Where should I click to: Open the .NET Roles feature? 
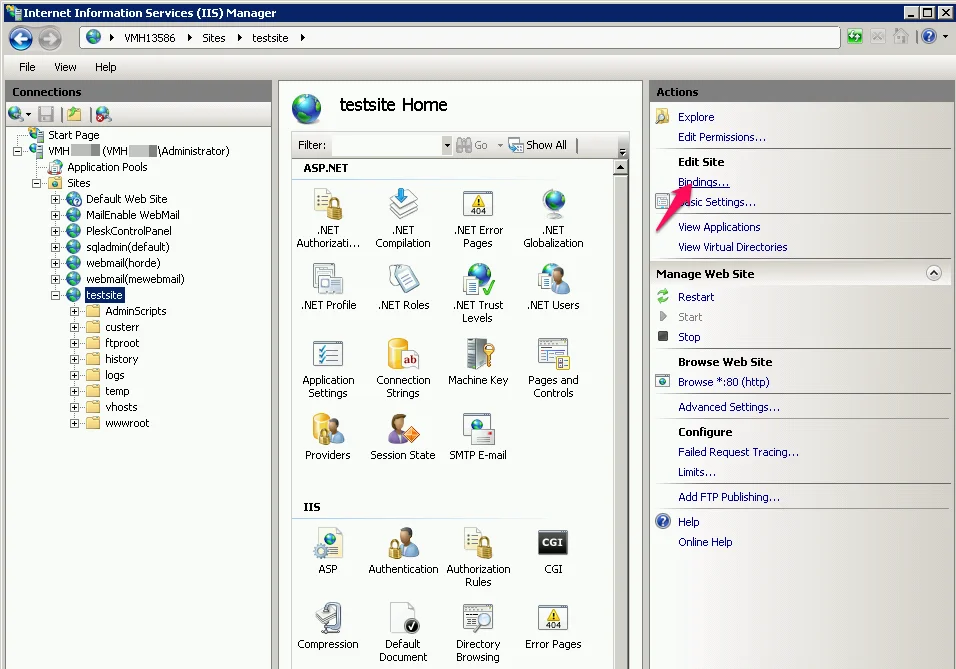402,287
